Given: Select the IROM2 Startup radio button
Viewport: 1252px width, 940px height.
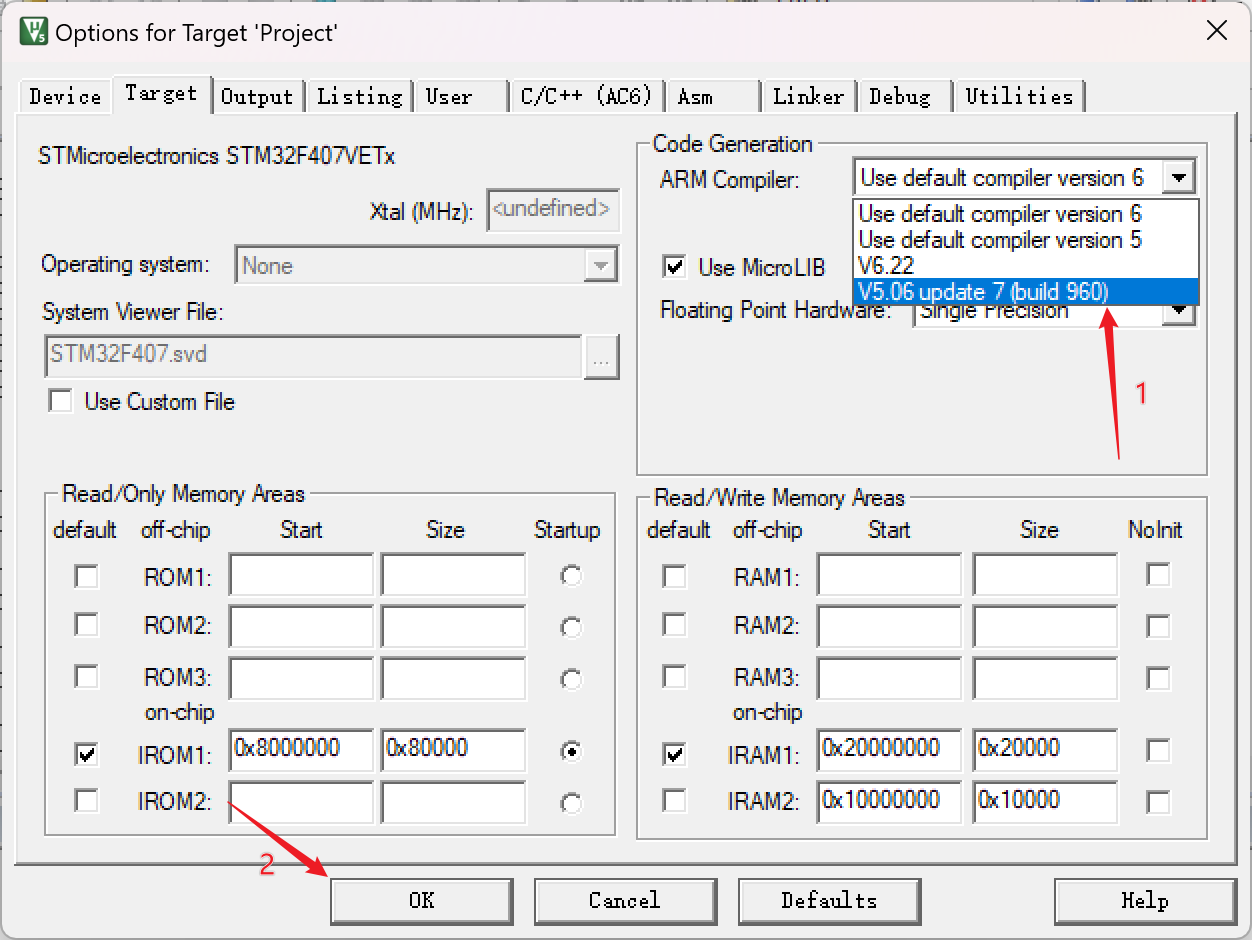Looking at the screenshot, I should click(x=571, y=802).
